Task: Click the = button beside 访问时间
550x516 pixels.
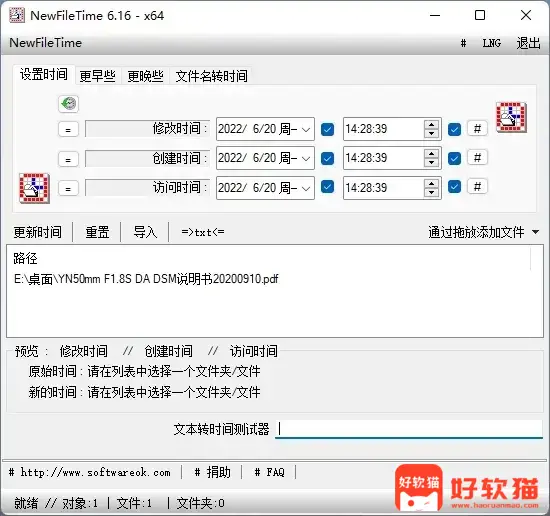Action: coord(68,189)
